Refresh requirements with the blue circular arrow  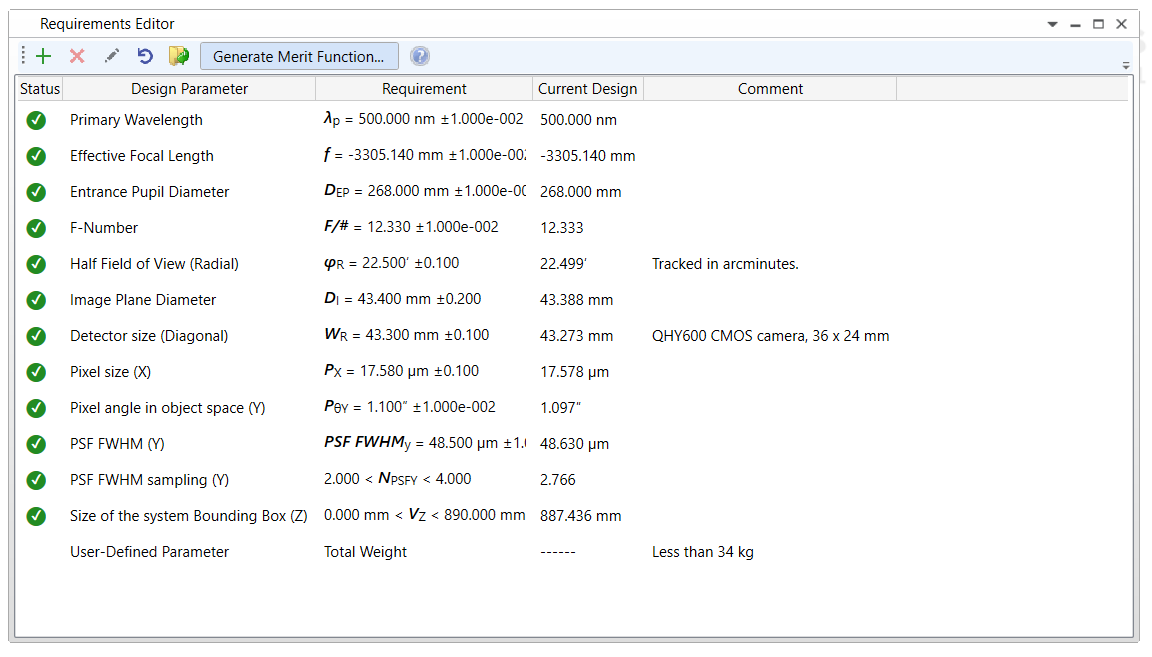tap(145, 56)
